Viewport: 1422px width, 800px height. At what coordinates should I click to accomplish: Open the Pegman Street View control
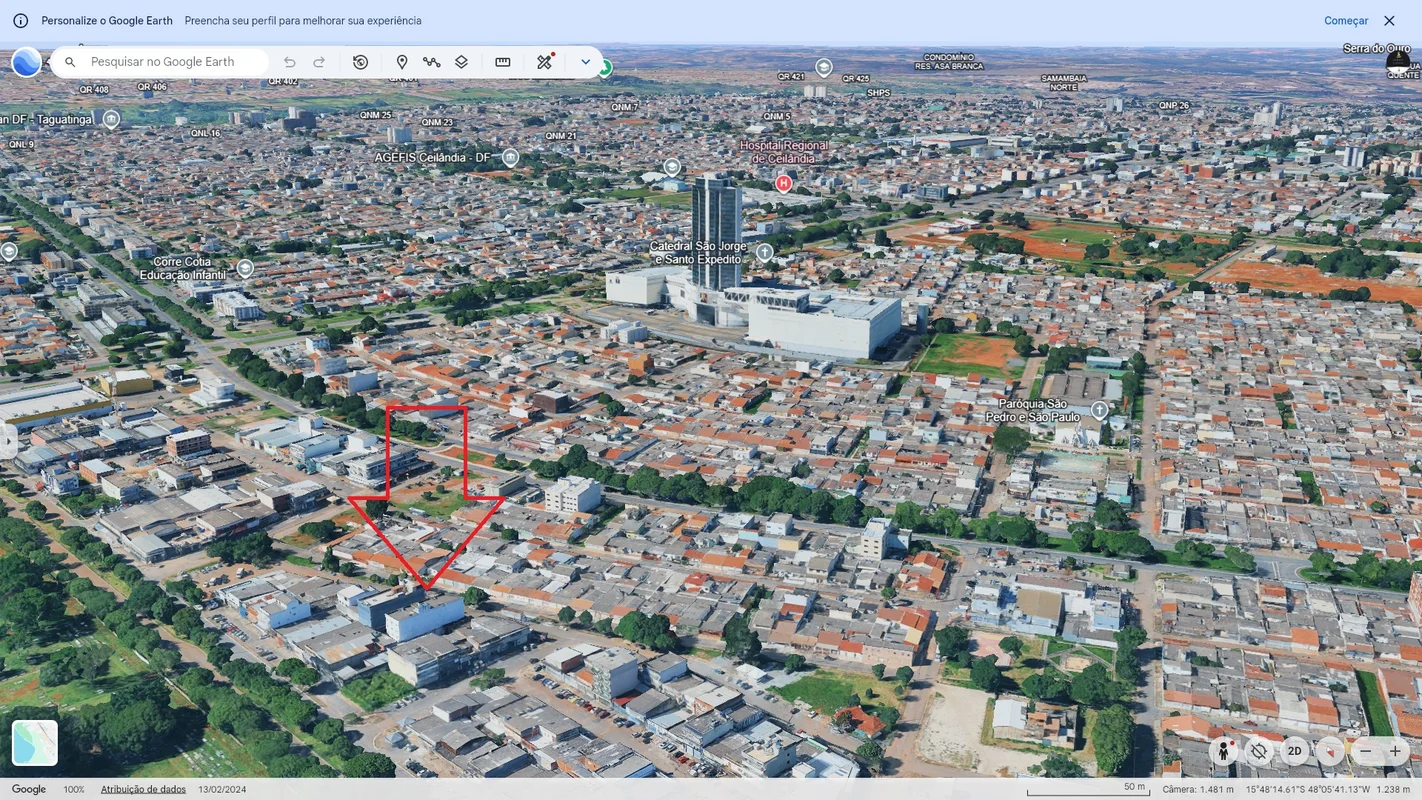(1224, 751)
